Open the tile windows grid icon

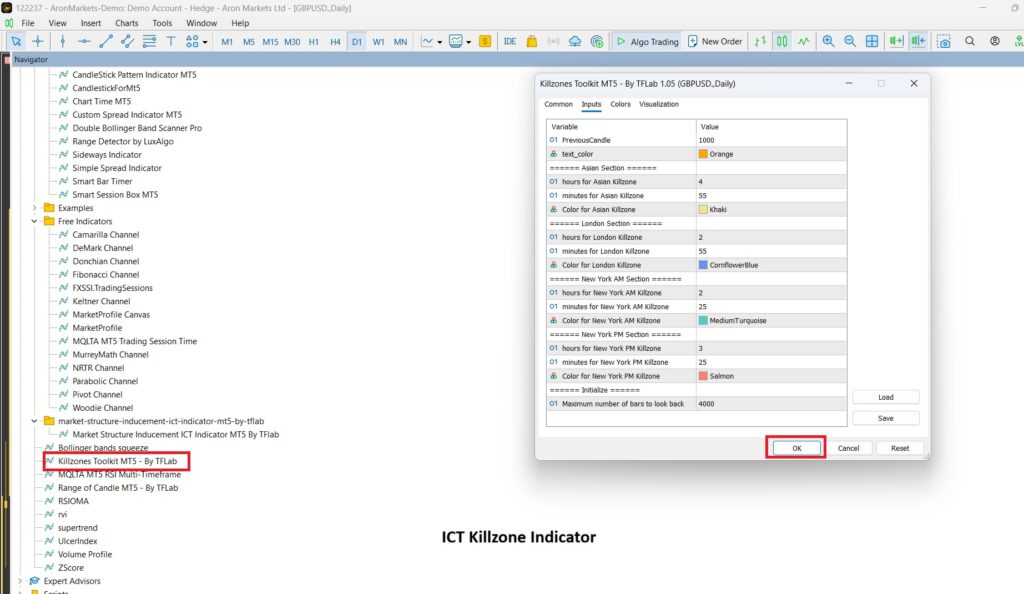872,41
